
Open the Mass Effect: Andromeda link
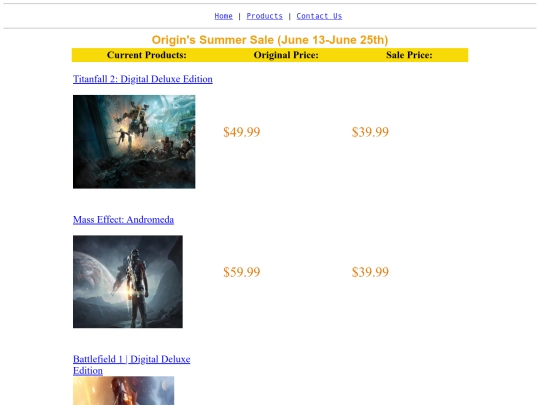coord(123,219)
